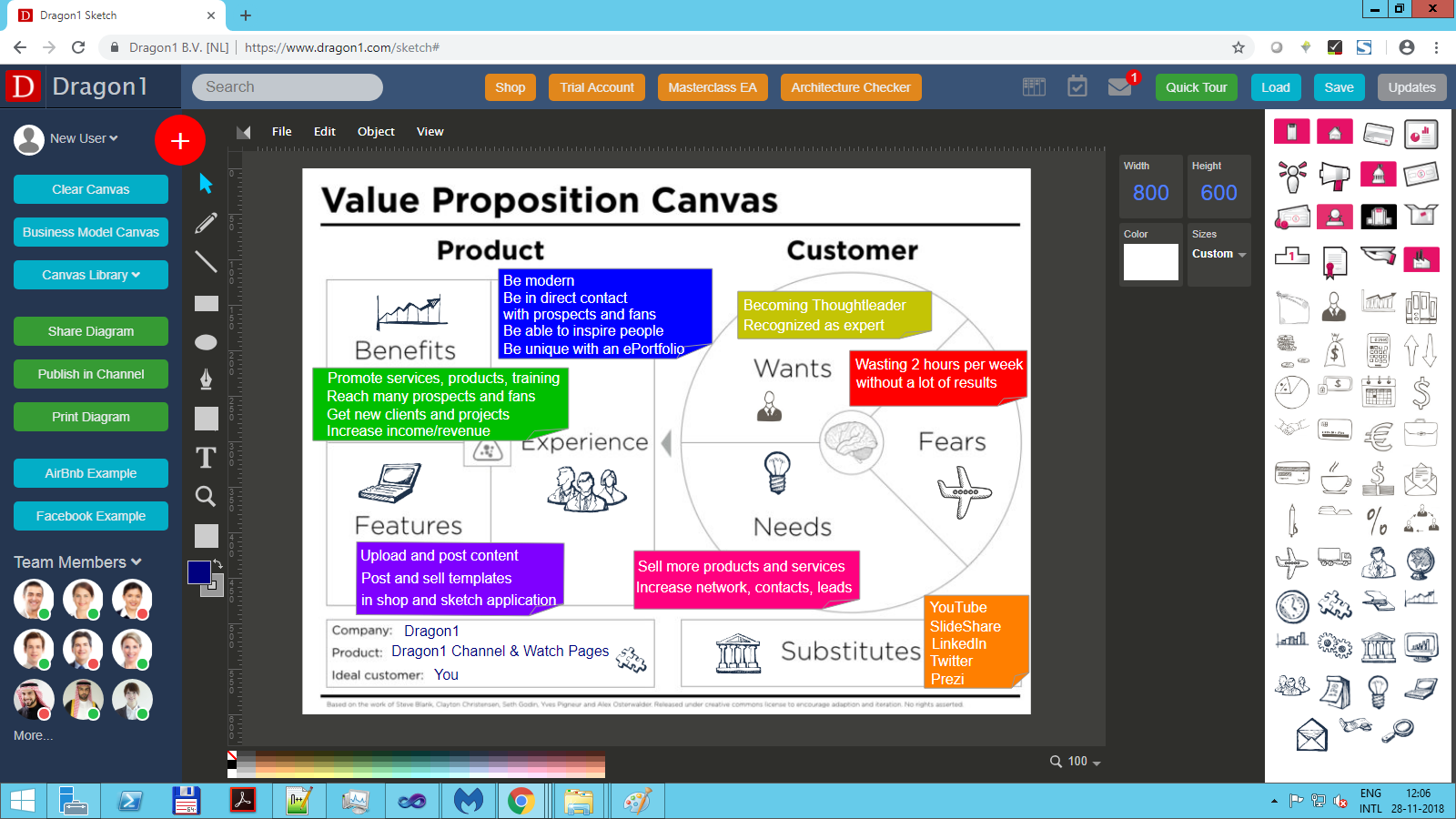Select the fountain pen nib tool

point(207,379)
